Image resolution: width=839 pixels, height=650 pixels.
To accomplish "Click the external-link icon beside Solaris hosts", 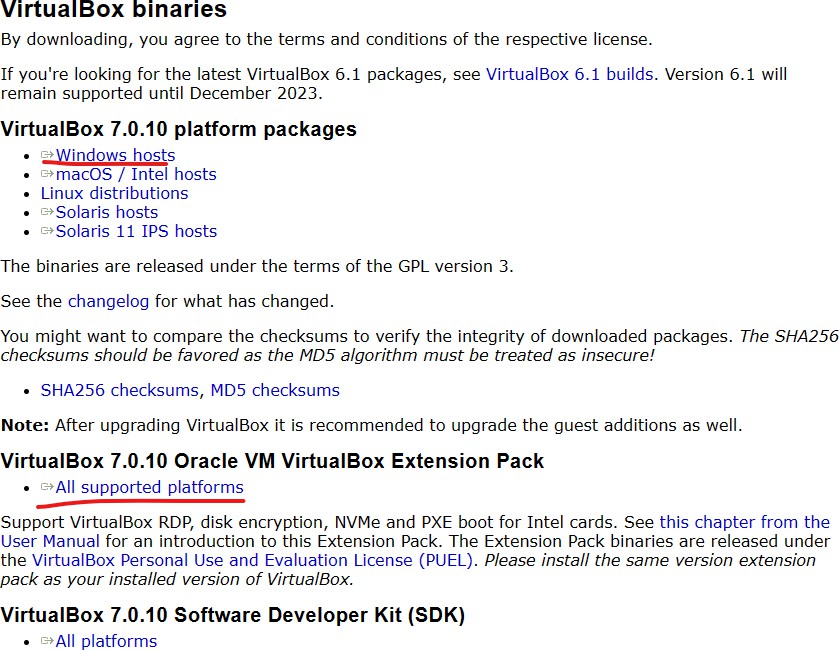I will coord(47,212).
